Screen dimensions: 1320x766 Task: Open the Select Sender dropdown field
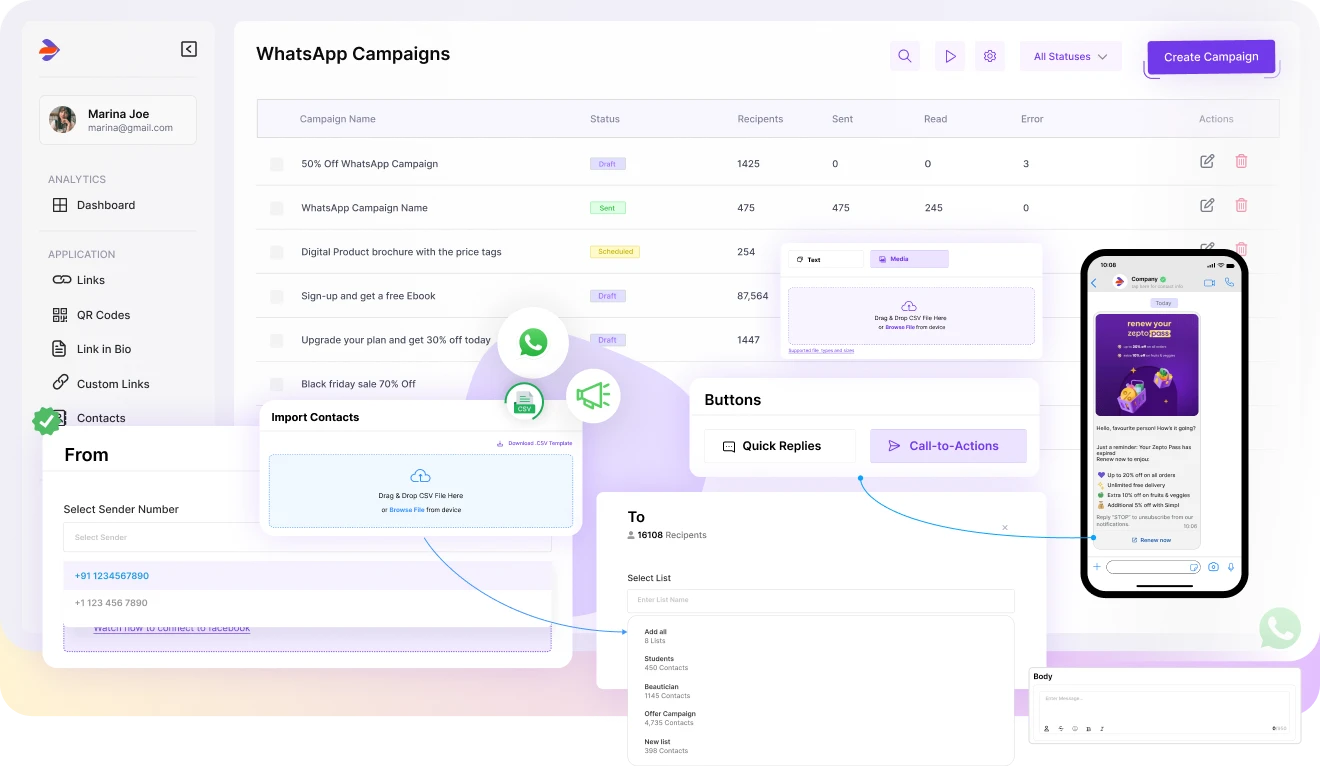point(307,537)
